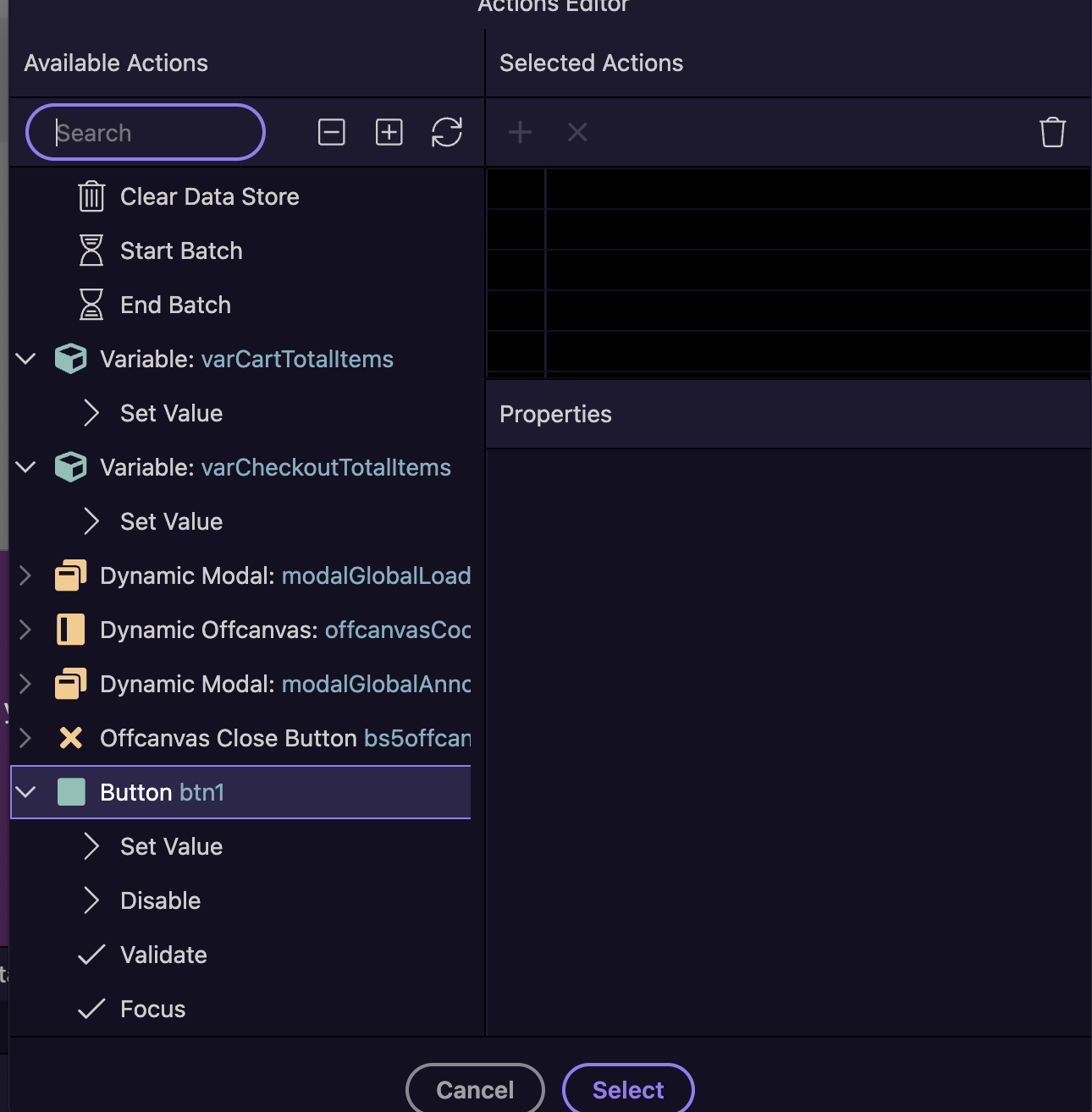1092x1112 pixels.
Task: Select the Clear Data Store action
Action: point(209,196)
